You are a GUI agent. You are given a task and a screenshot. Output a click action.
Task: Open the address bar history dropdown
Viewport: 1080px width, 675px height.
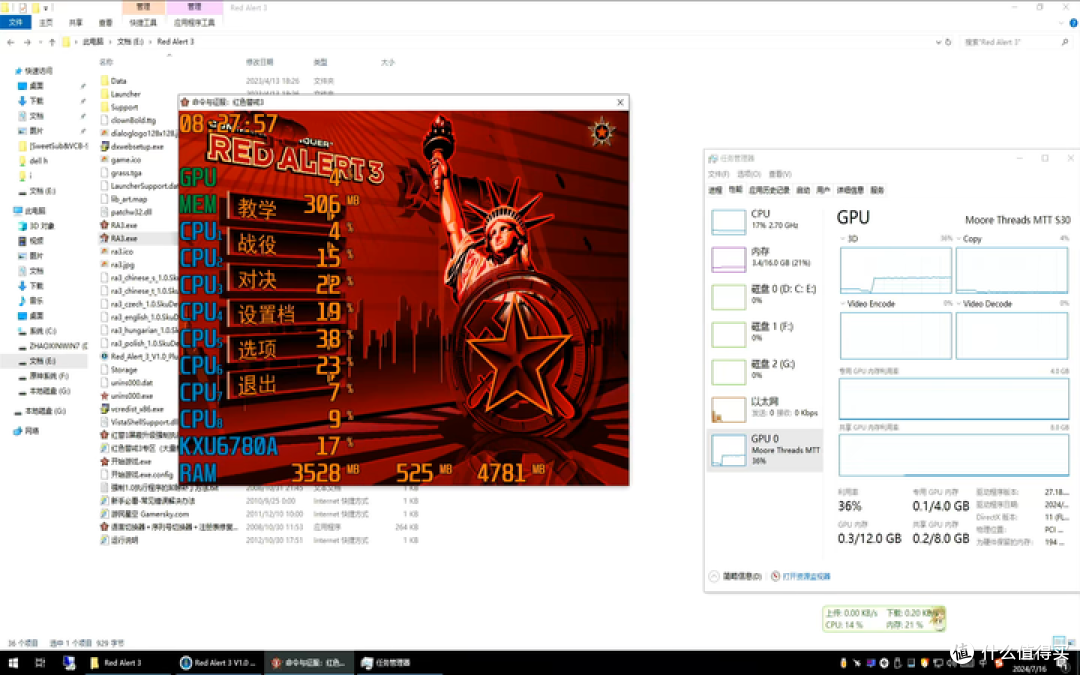point(938,42)
